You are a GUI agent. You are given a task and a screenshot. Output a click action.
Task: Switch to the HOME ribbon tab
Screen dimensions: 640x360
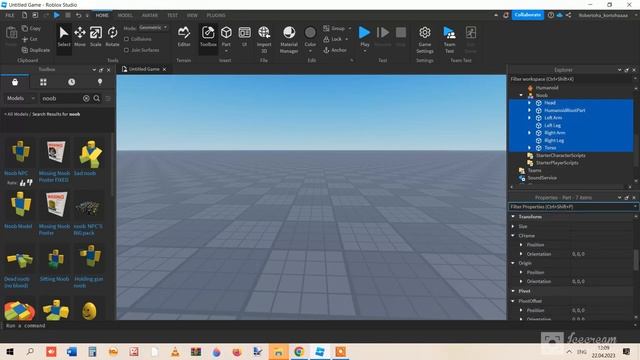(x=102, y=15)
